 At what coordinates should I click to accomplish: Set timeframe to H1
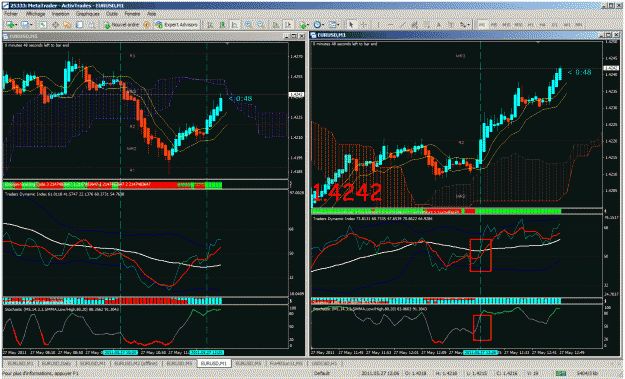click(531, 25)
